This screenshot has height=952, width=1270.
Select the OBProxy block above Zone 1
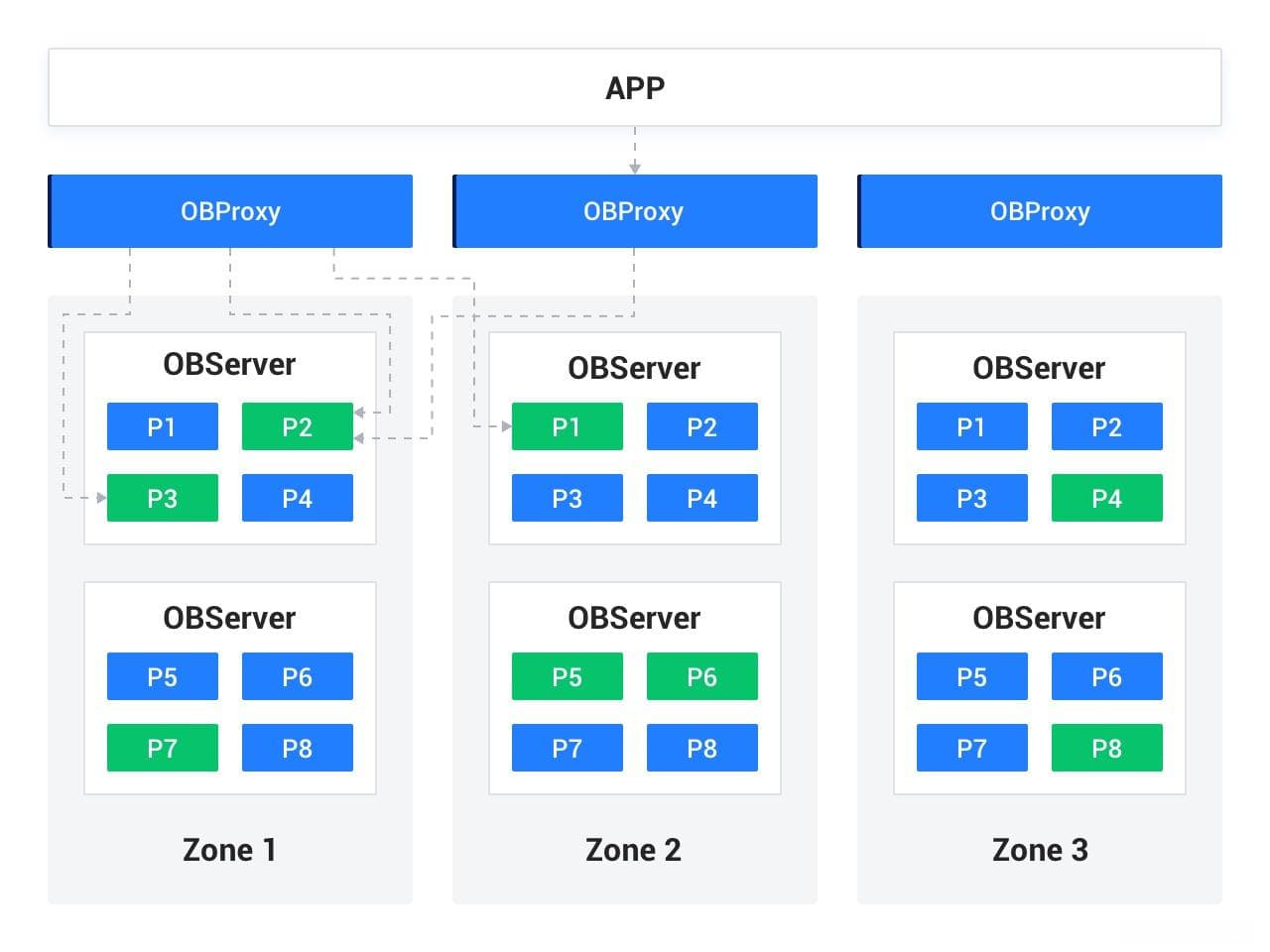230,211
